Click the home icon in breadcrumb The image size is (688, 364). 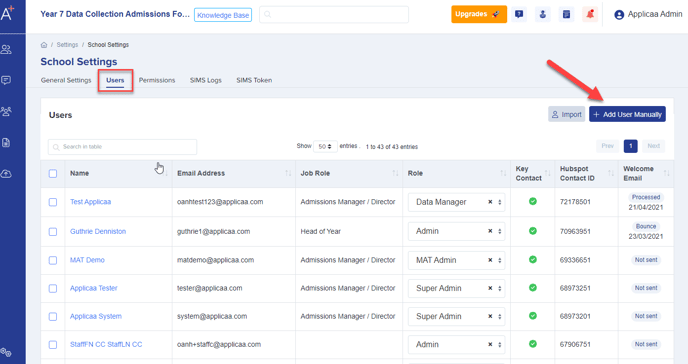[x=44, y=45]
